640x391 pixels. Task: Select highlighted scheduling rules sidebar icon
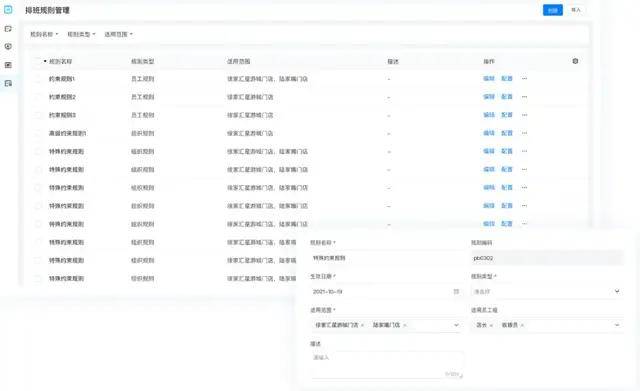click(8, 83)
